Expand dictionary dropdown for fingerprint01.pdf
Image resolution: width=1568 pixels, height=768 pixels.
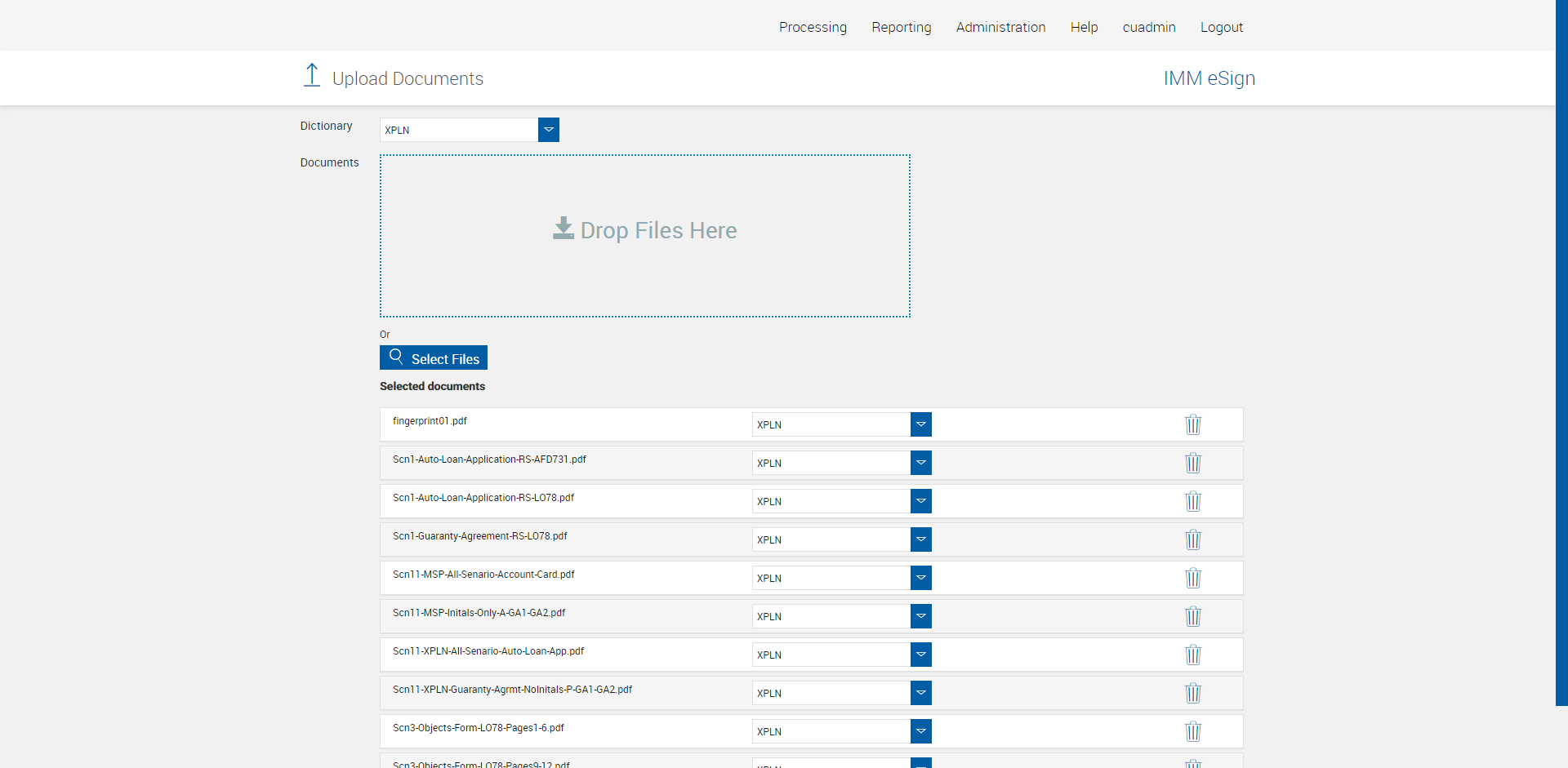[x=920, y=424]
